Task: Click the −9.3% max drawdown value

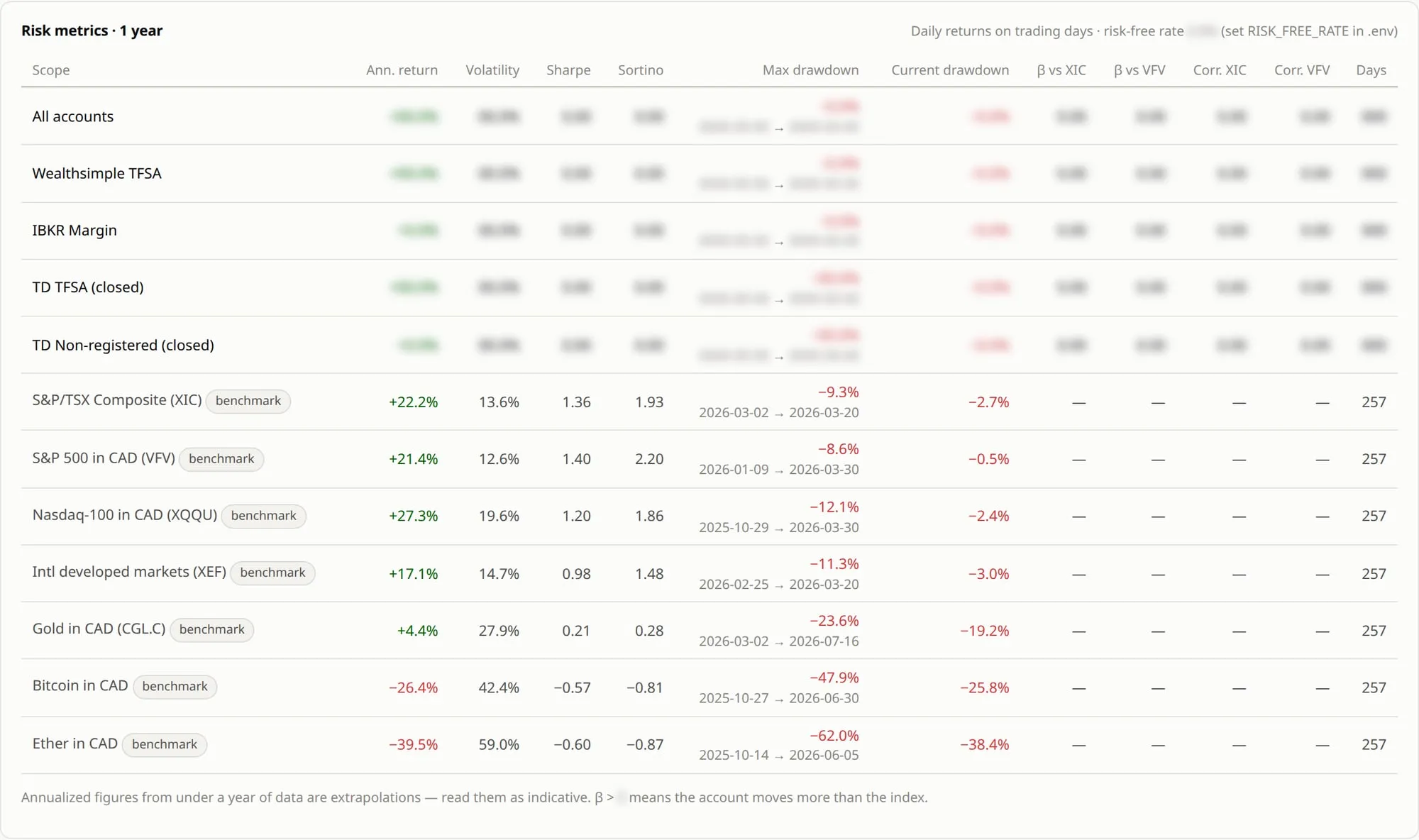Action: click(x=838, y=392)
